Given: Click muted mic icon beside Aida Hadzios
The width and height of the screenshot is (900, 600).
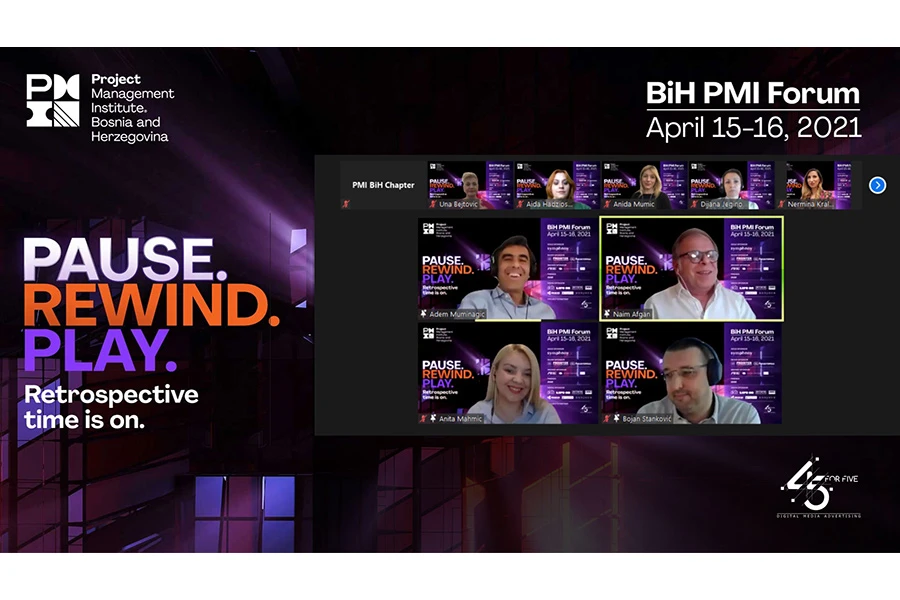Looking at the screenshot, I should 519,204.
